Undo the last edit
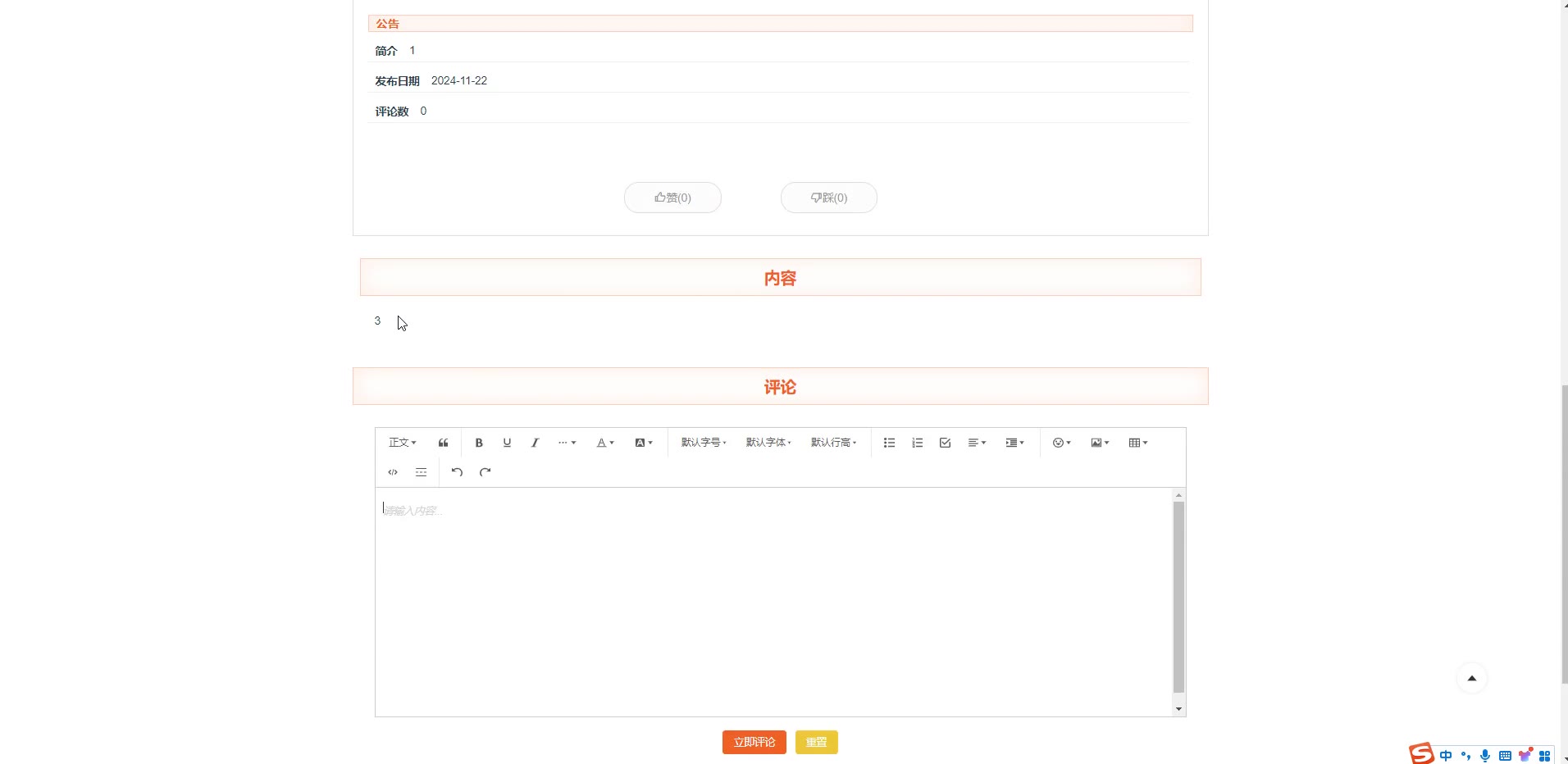Screen dimensions: 1568x764 point(457,472)
